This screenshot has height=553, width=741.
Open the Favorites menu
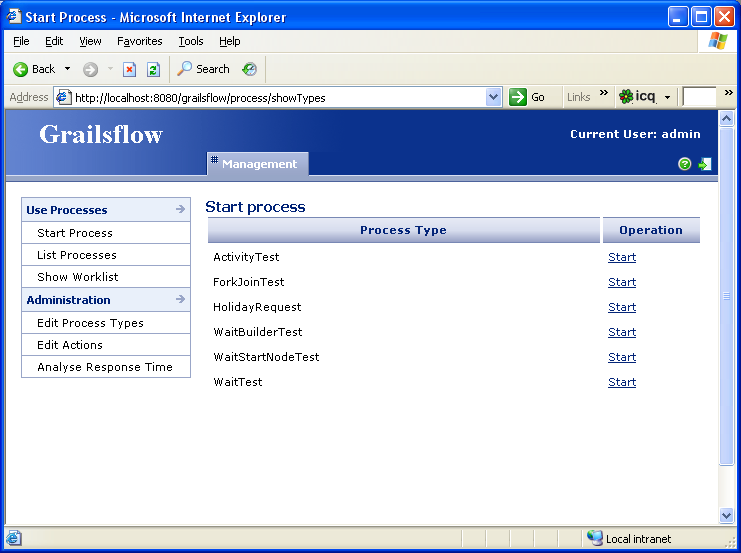[x=139, y=41]
